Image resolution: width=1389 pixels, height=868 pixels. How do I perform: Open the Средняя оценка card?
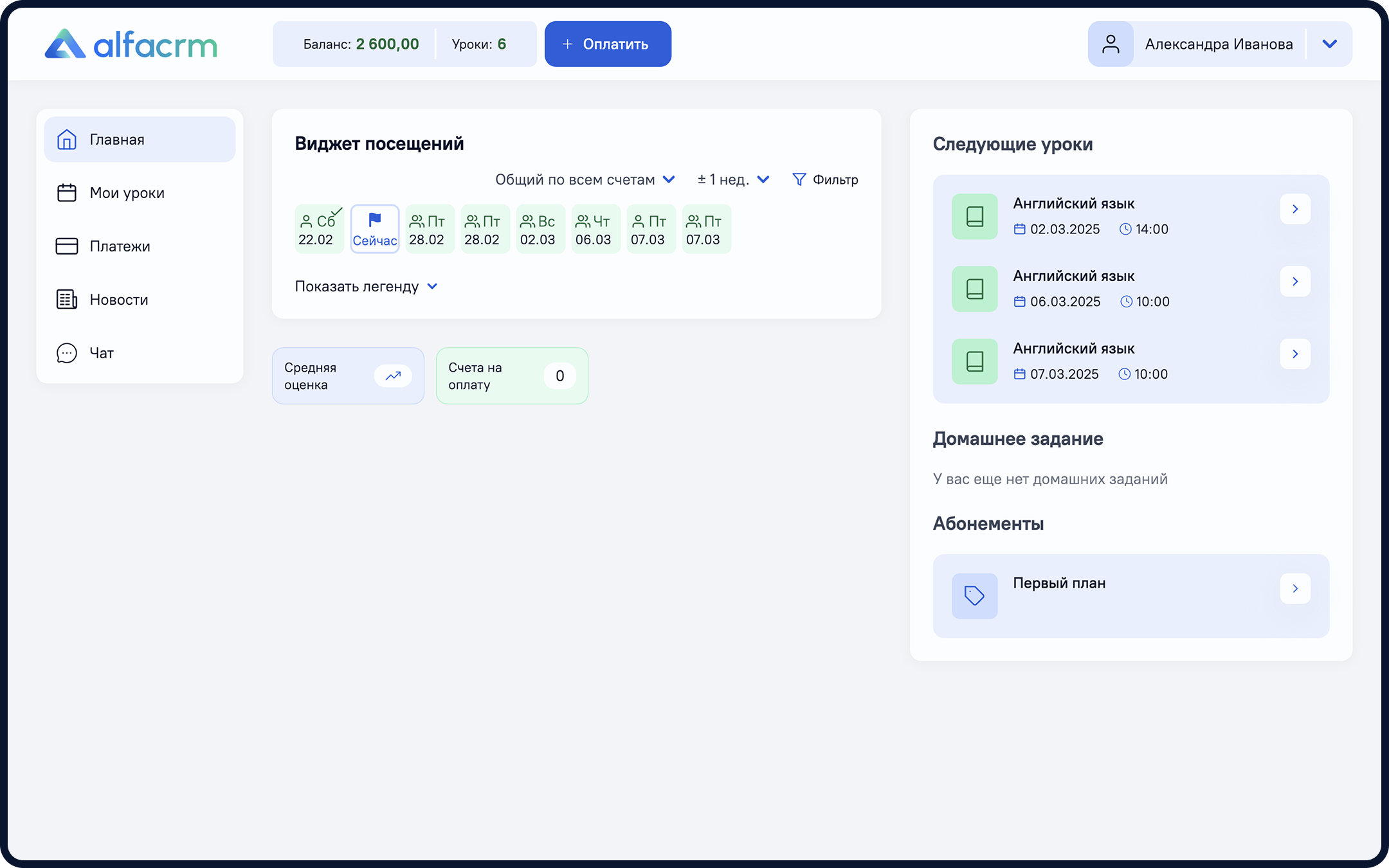coord(348,376)
